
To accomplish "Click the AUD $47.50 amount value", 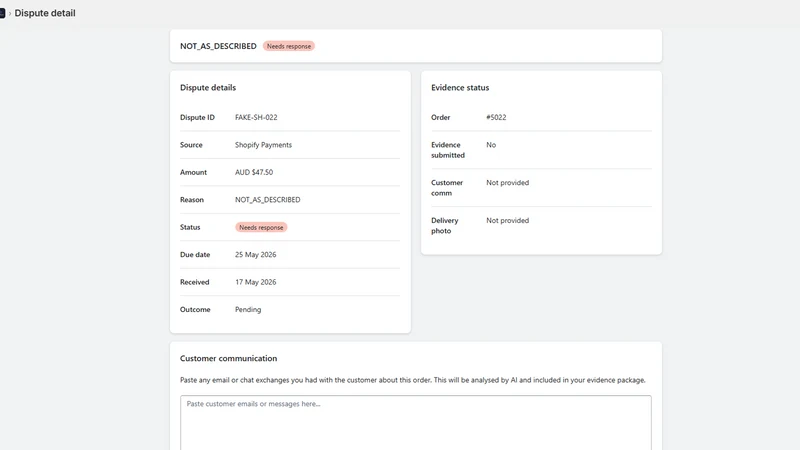I will 254,172.
